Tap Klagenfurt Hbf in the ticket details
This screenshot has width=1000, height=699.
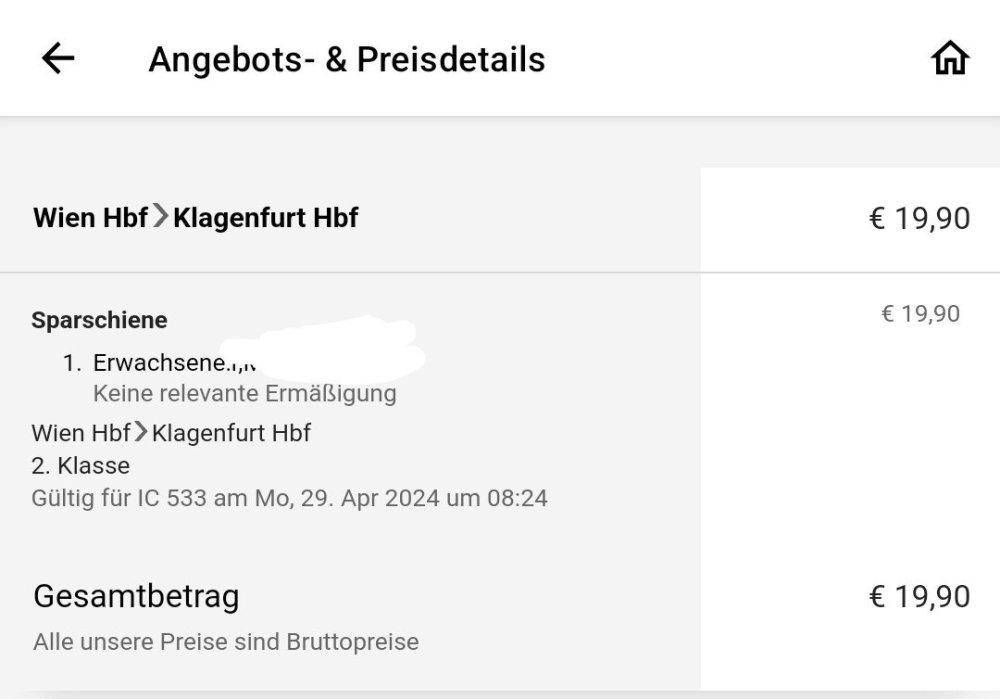(231, 433)
